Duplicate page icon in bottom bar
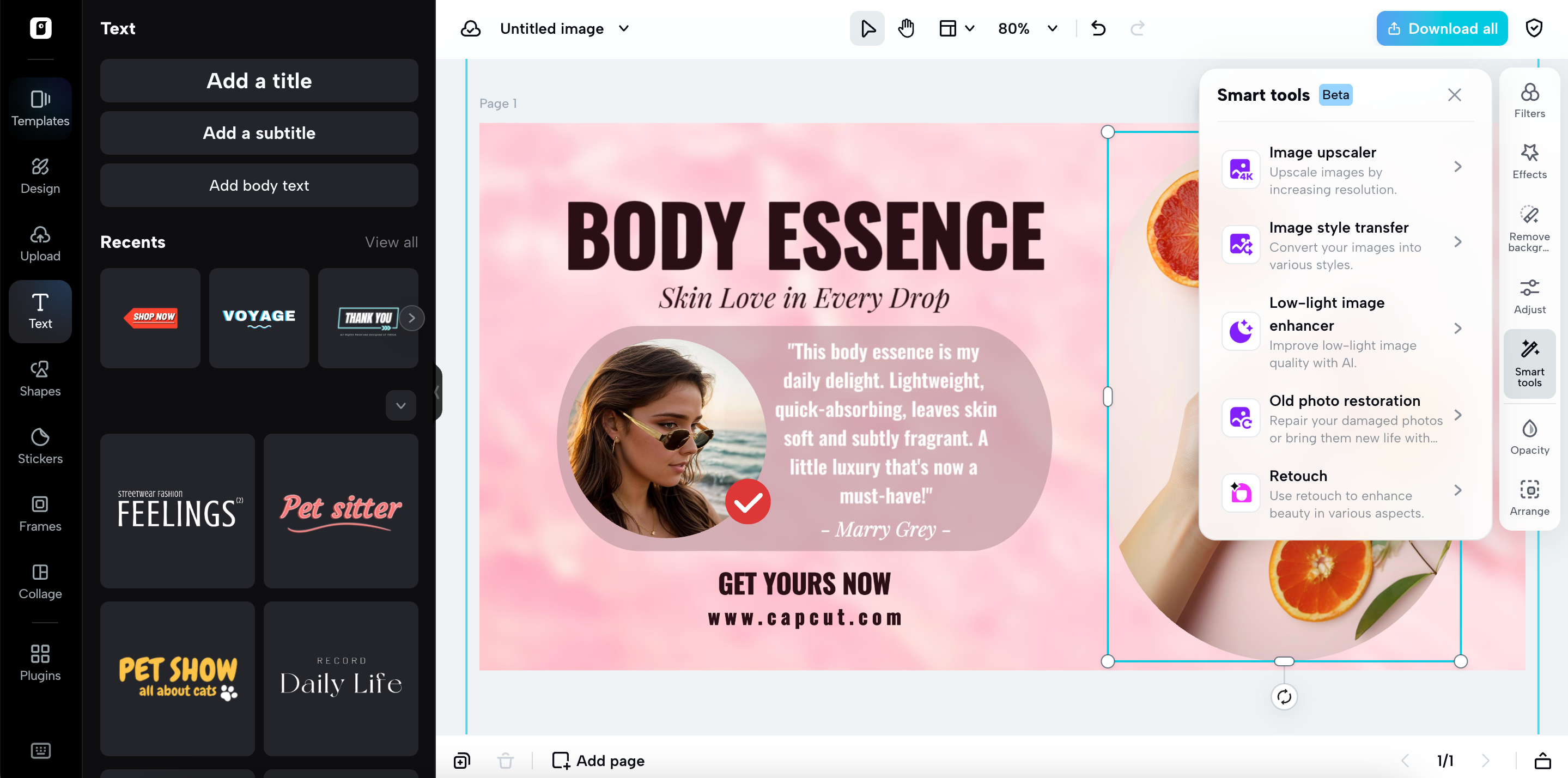Viewport: 1568px width, 778px height. pyautogui.click(x=462, y=761)
